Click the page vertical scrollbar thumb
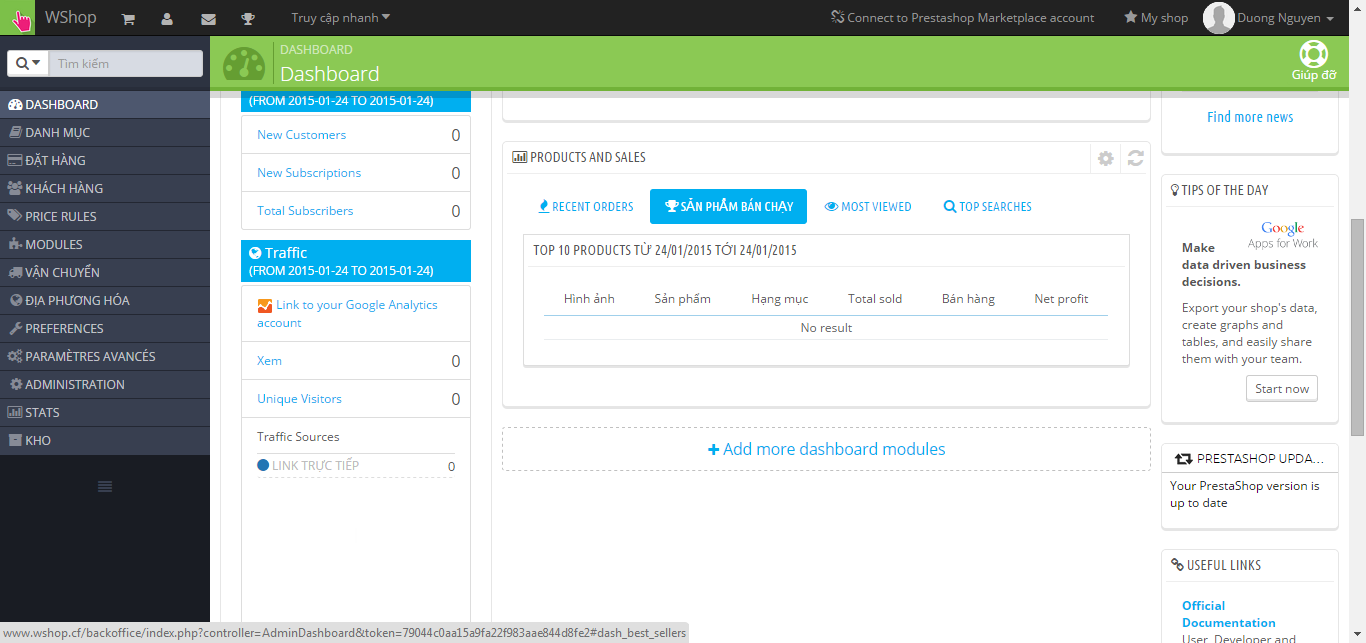Viewport: 1366px width, 643px height. [1358, 327]
